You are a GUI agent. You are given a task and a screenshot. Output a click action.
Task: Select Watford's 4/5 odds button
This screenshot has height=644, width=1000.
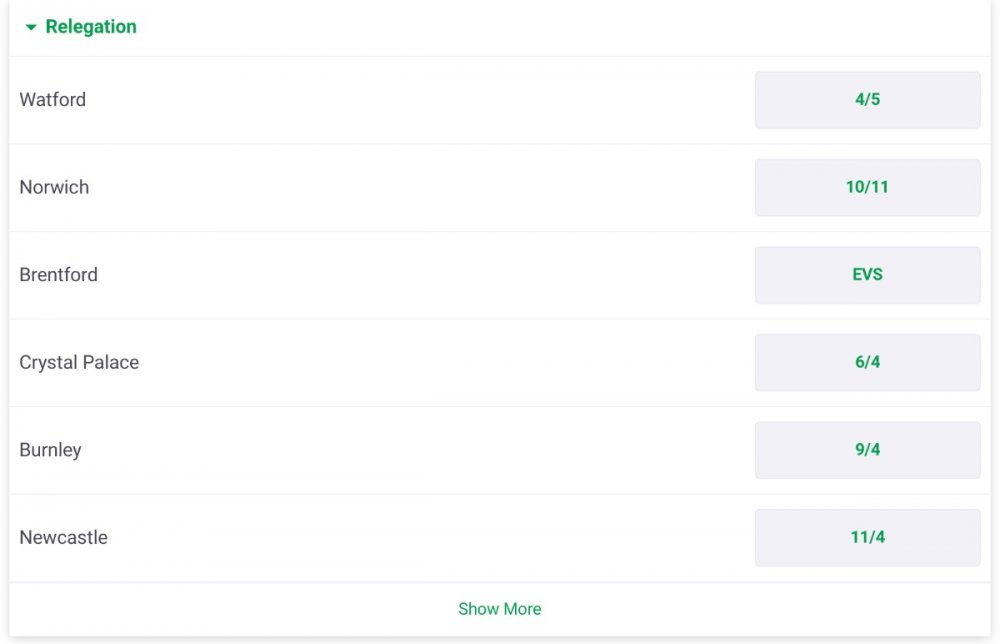(x=867, y=100)
